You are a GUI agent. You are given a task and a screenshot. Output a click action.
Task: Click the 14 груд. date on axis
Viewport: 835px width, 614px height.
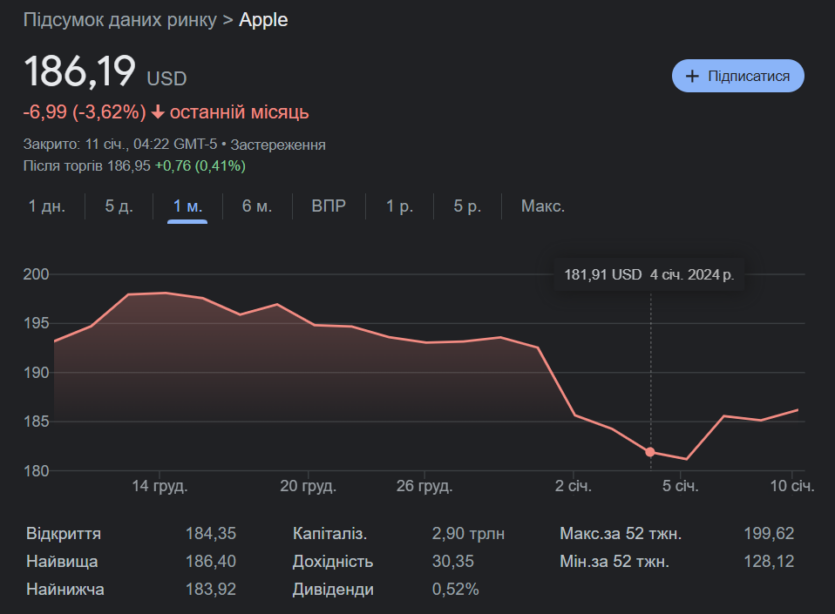[159, 486]
